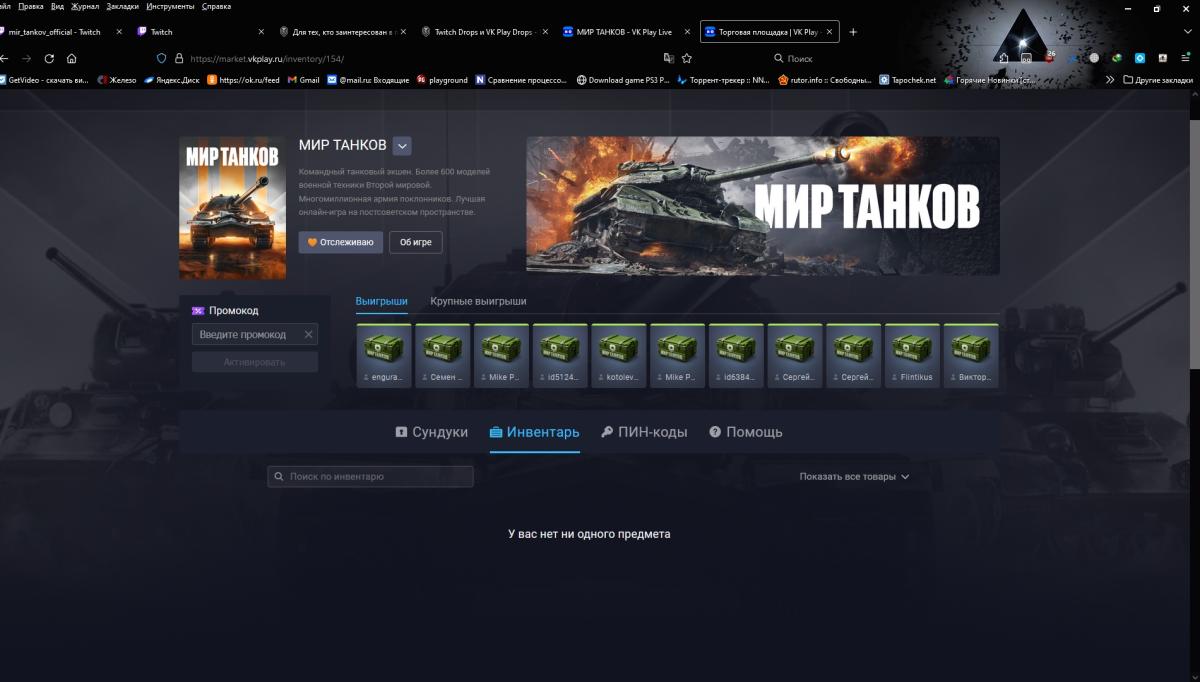1200x682 pixels.
Task: Open the Журнал menu
Action: 85,6
